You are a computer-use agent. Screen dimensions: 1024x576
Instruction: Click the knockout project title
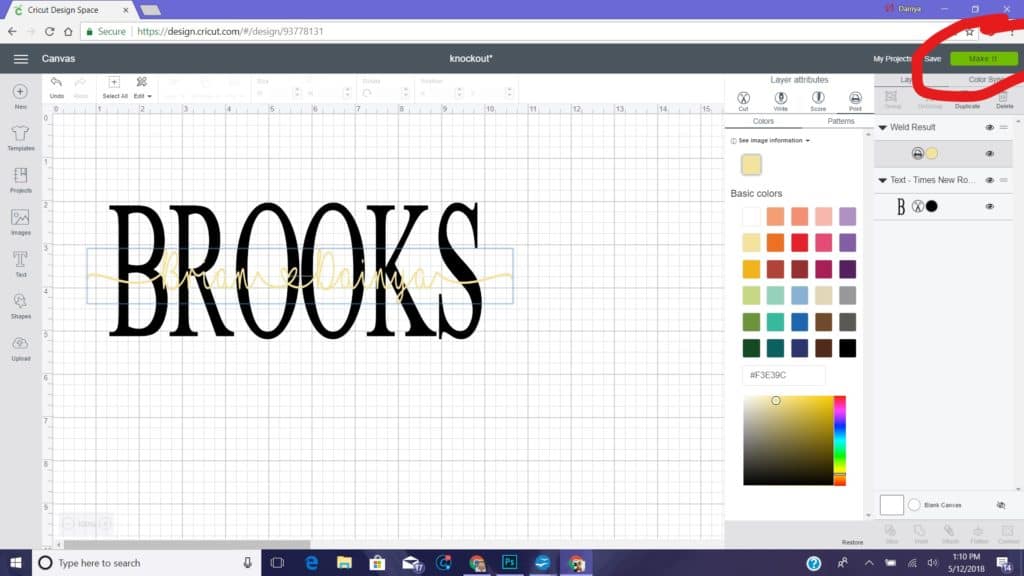coord(470,59)
